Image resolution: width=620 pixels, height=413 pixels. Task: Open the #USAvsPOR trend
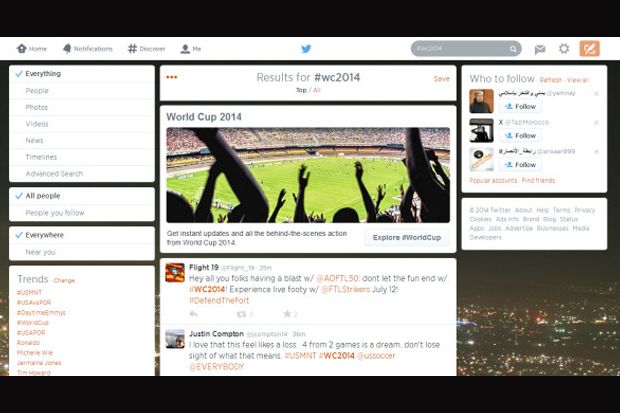click(34, 303)
